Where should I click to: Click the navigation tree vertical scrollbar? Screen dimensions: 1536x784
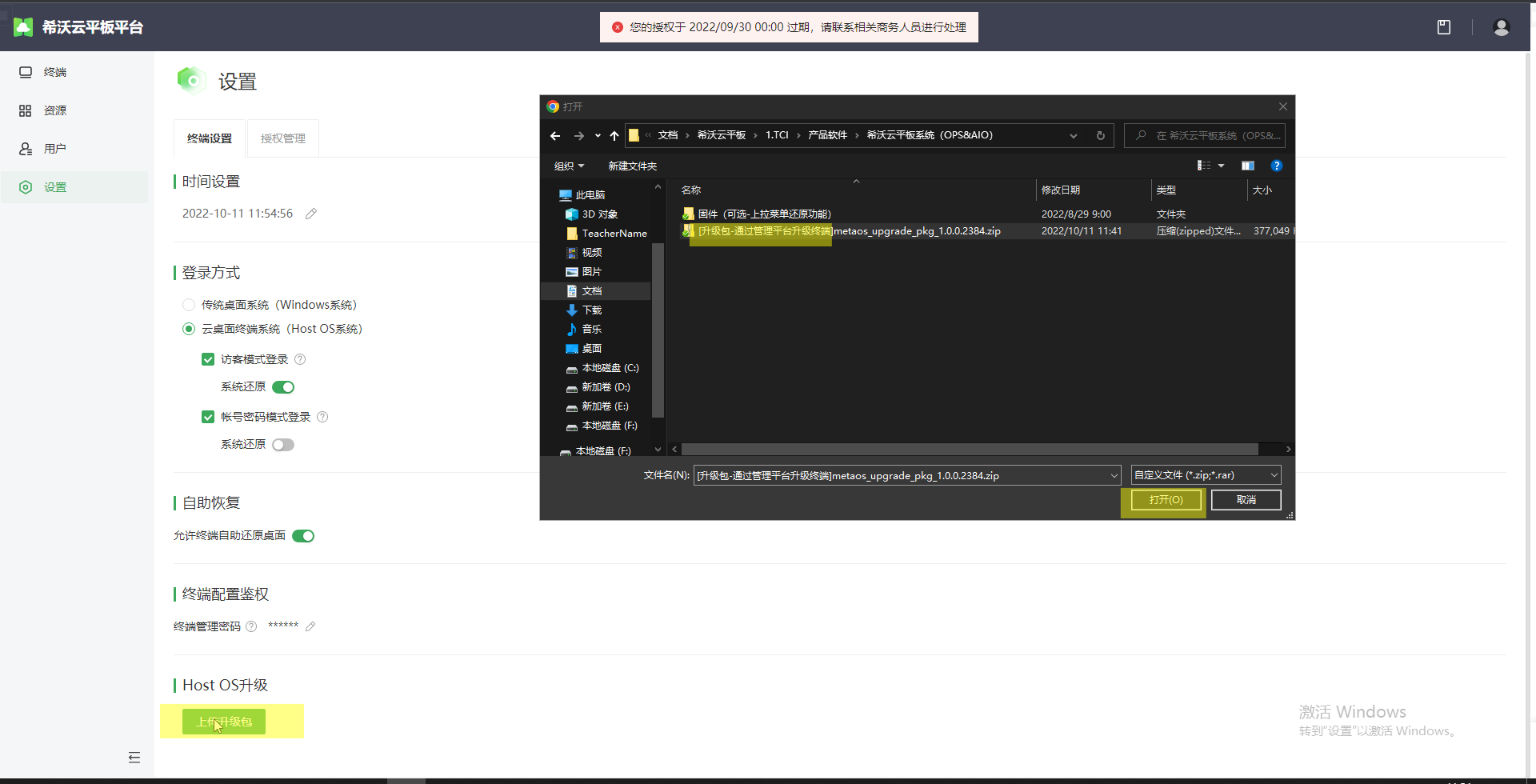click(658, 330)
